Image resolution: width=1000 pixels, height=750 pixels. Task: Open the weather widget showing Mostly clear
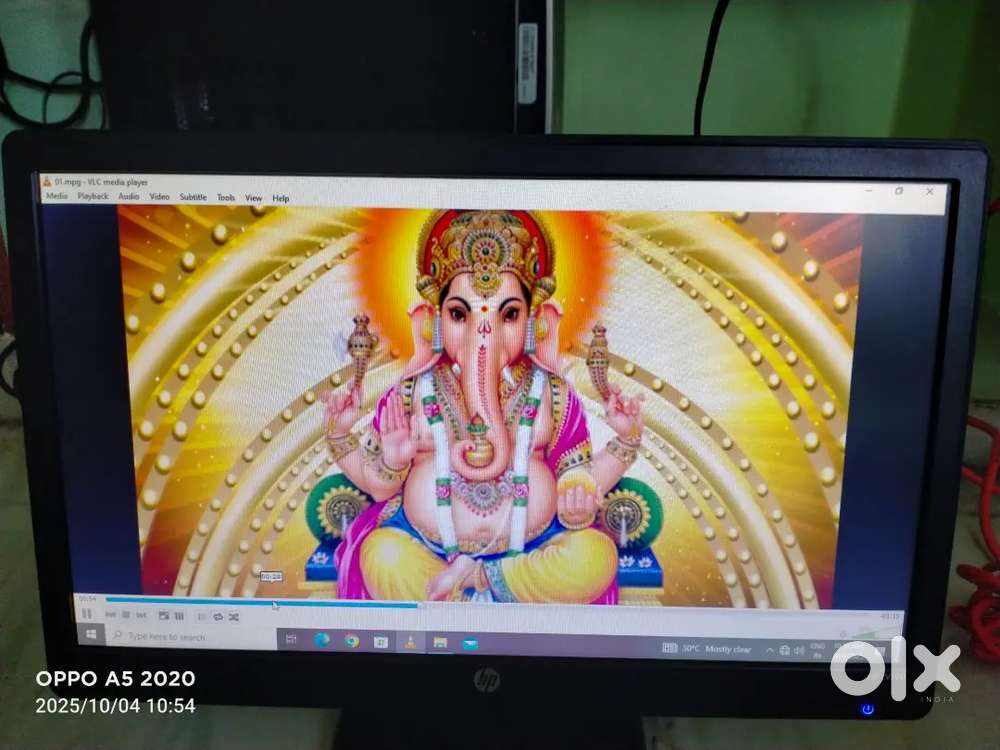[708, 649]
